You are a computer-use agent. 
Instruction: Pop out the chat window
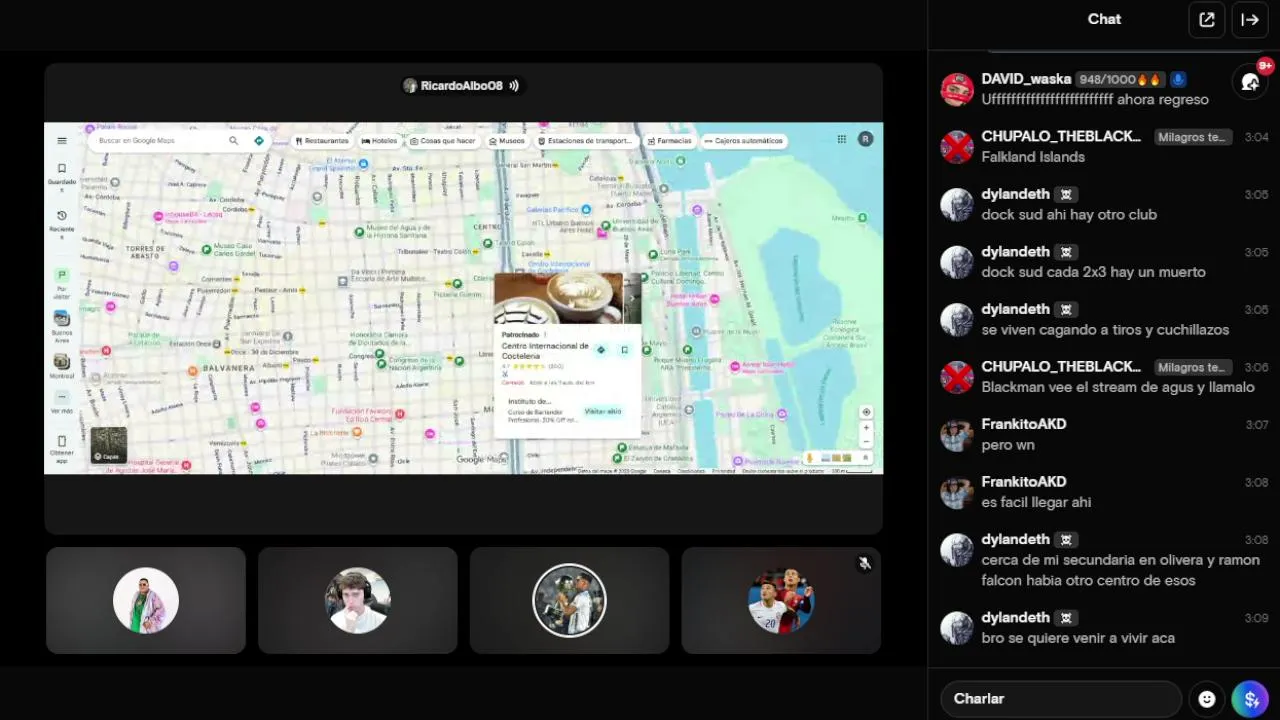click(1207, 19)
